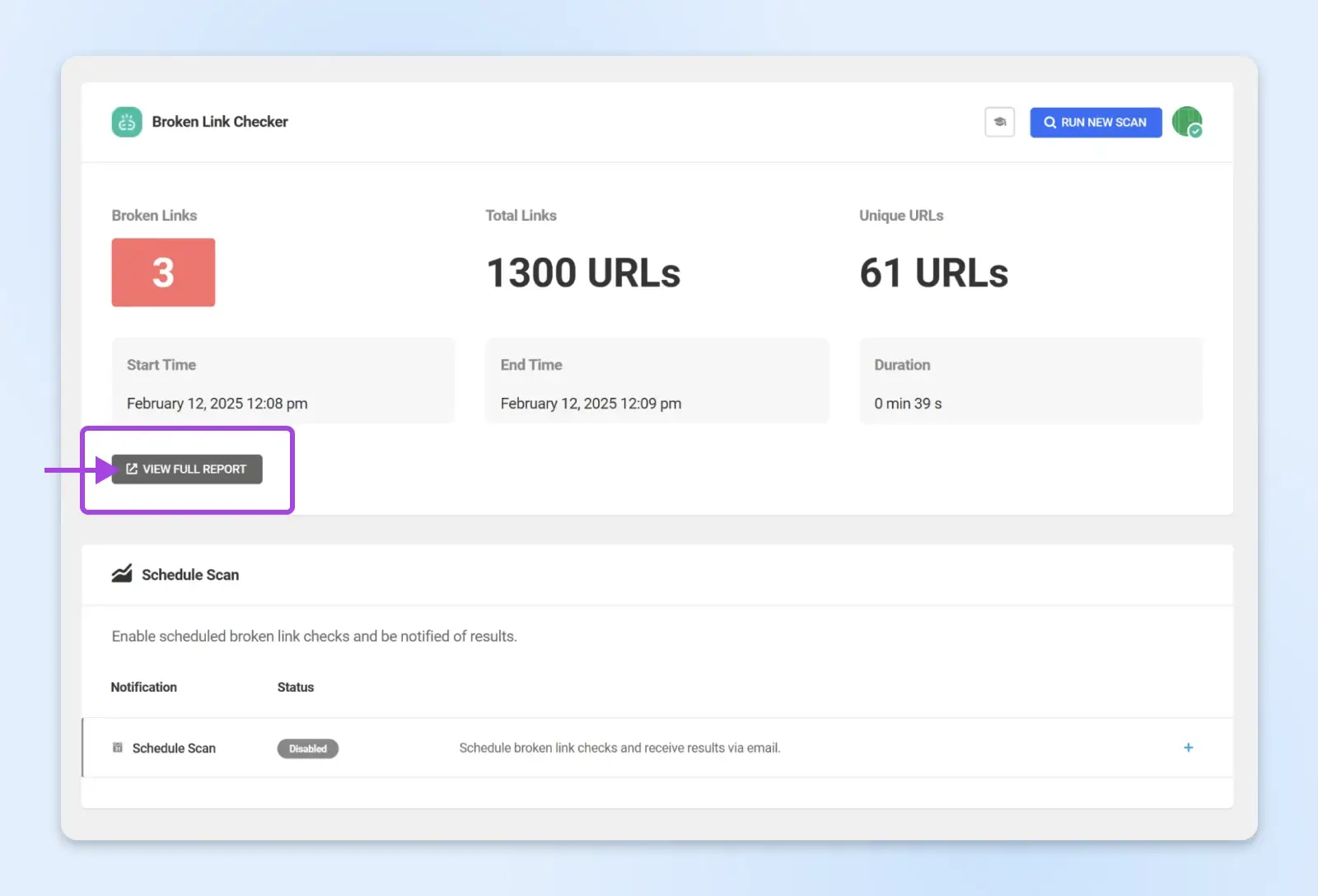
Task: Click the green checkmark badge on avatar
Action: click(x=1195, y=131)
